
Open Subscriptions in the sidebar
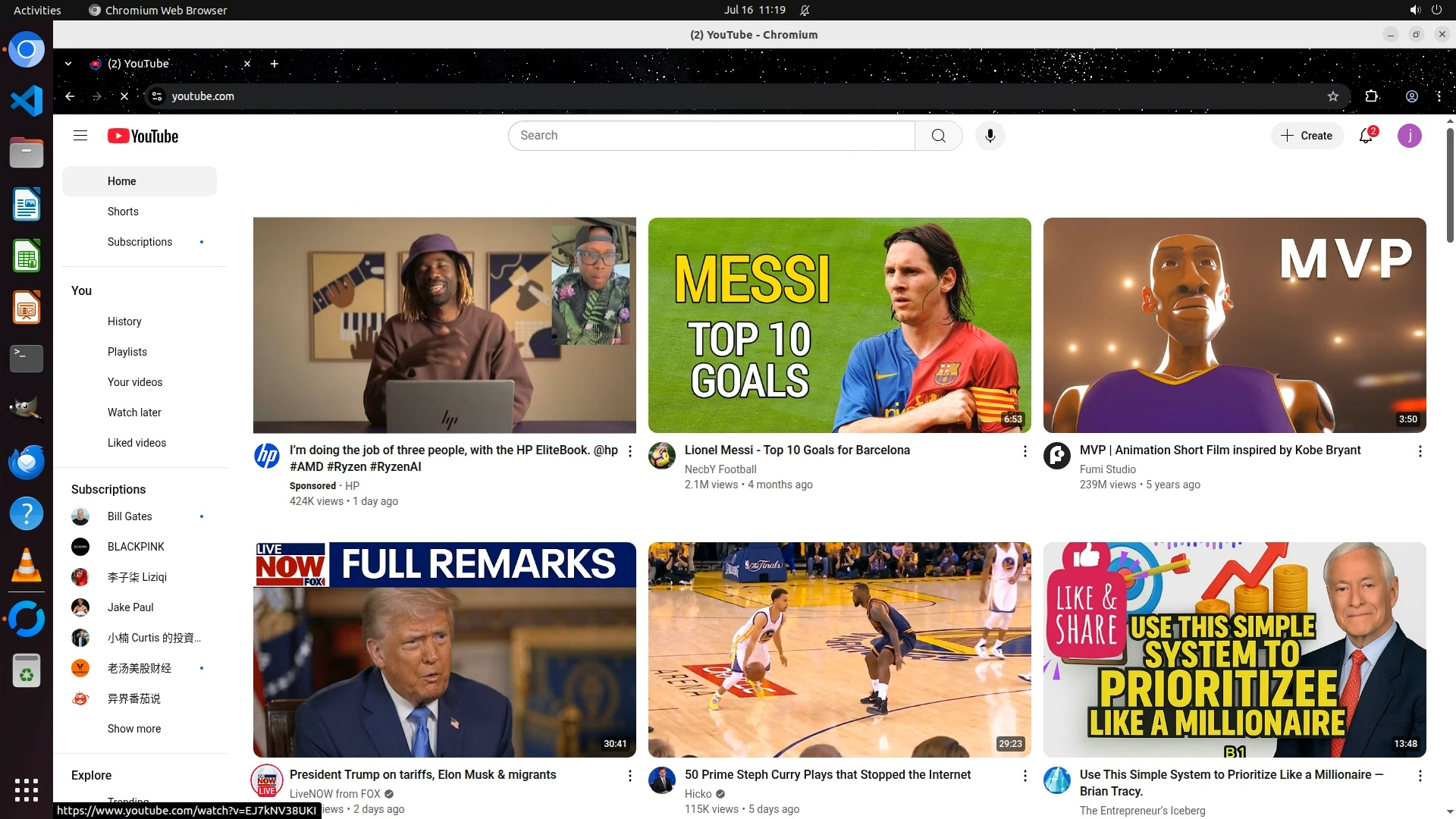(x=140, y=242)
